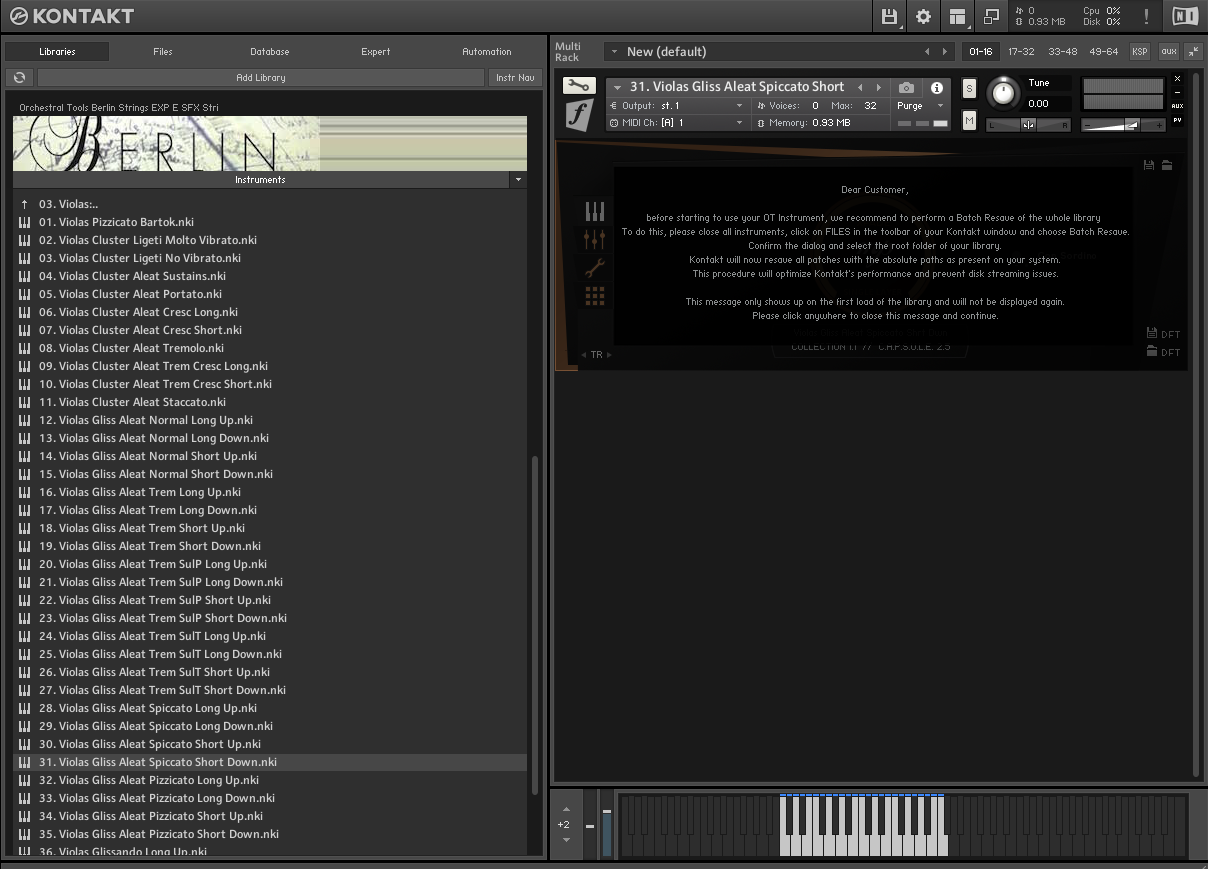Click the up-arrow parent folder icon

(25, 204)
